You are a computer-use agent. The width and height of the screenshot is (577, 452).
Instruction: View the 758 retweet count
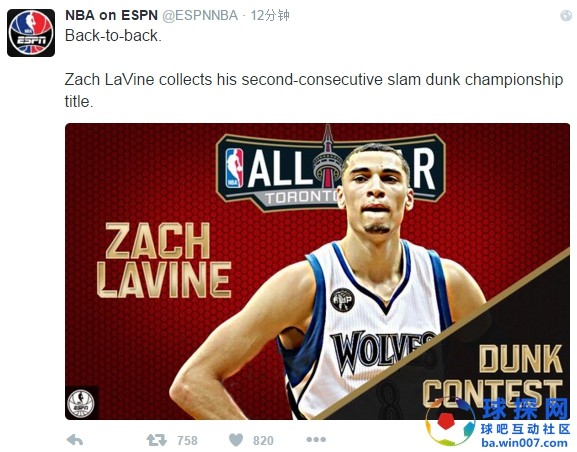(187, 440)
